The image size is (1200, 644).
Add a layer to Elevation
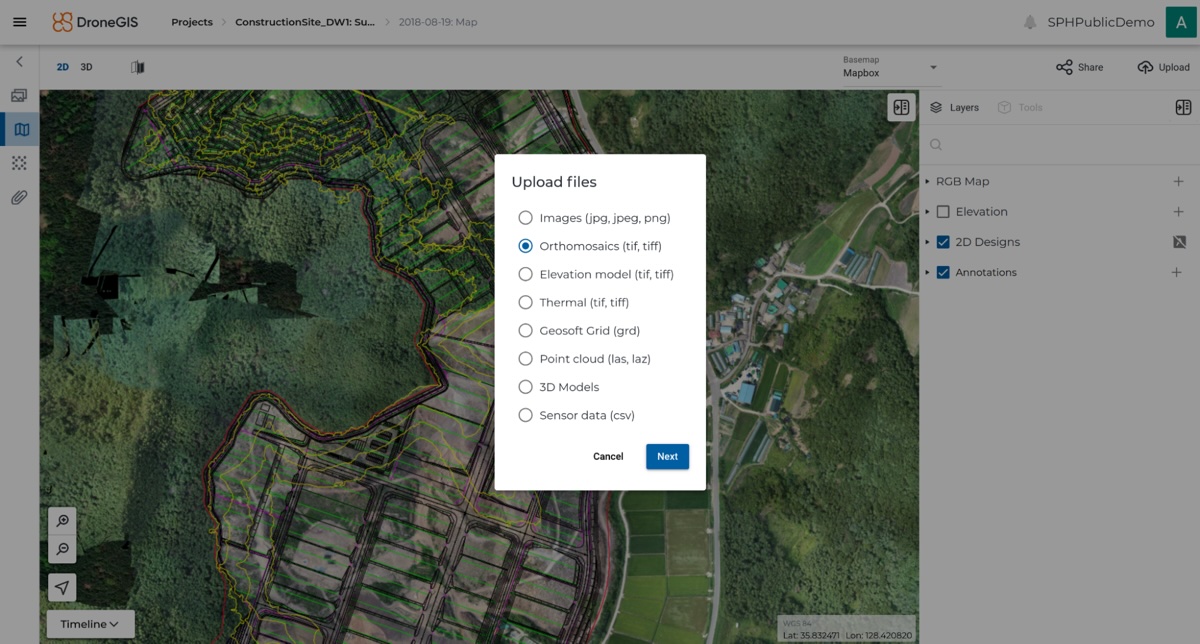click(x=1177, y=212)
